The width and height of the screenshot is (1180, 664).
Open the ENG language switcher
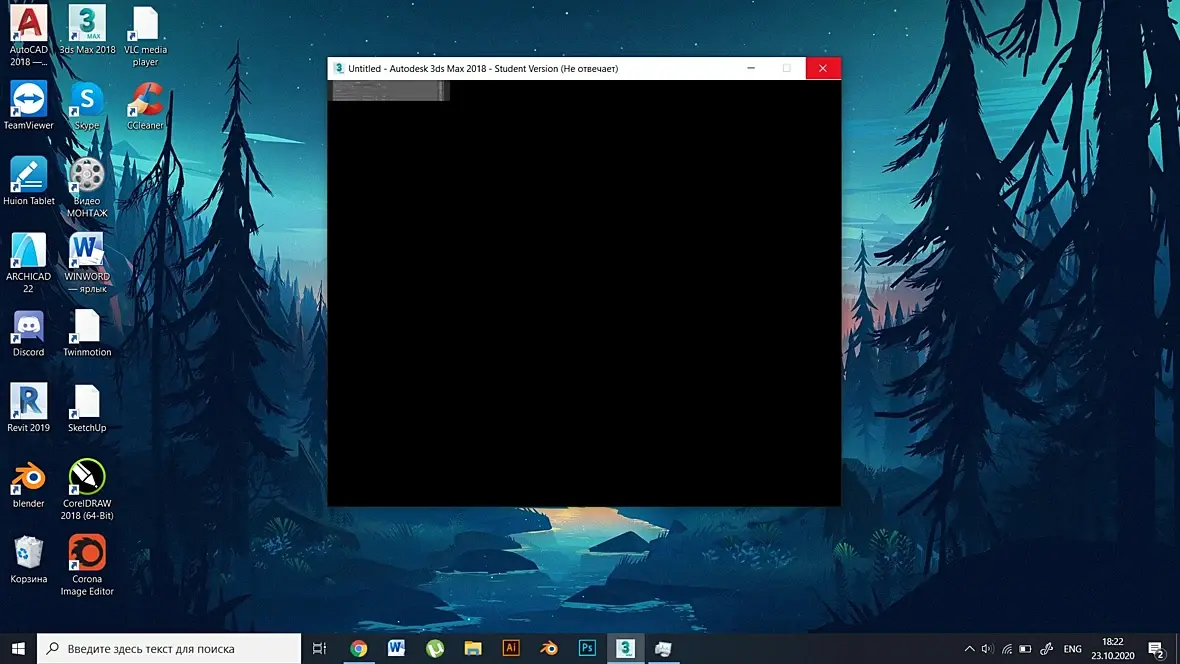coord(1072,648)
